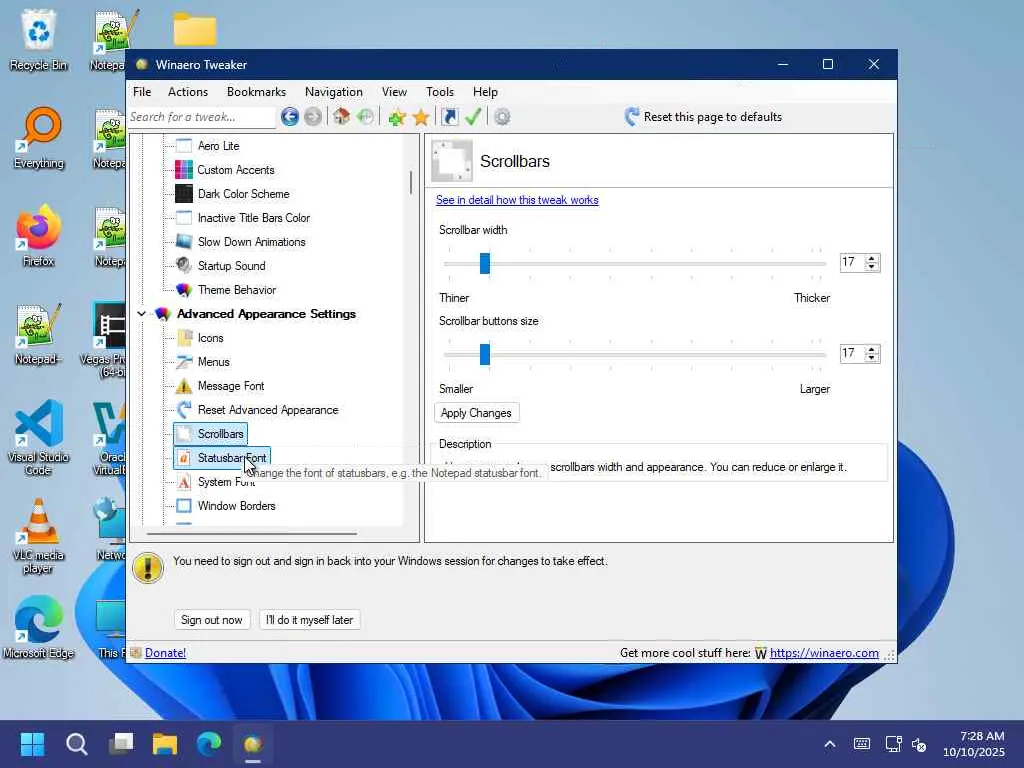Open the Help menu

click(x=485, y=92)
